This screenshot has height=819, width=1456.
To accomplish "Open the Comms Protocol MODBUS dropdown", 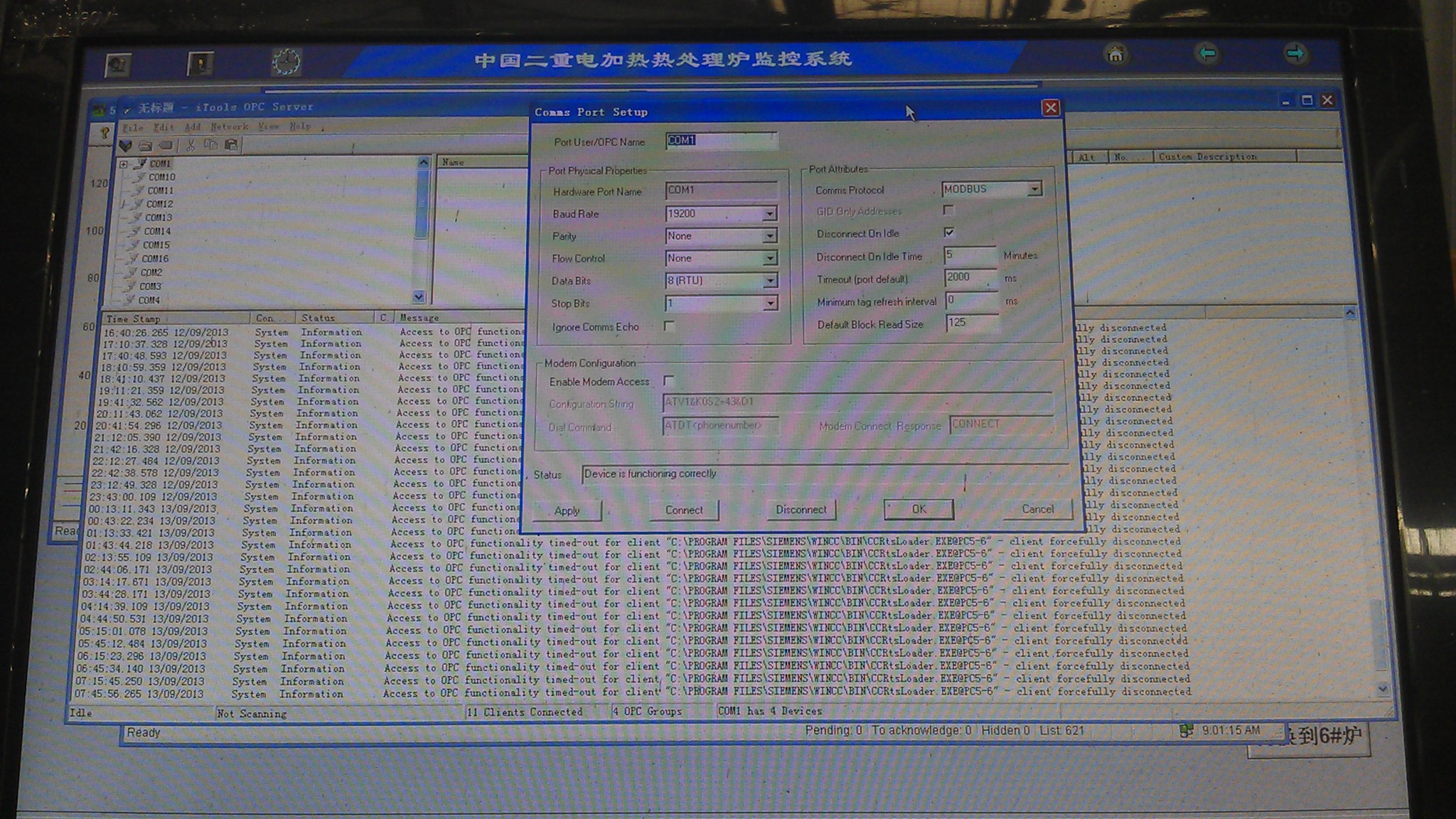I will pyautogui.click(x=1034, y=189).
